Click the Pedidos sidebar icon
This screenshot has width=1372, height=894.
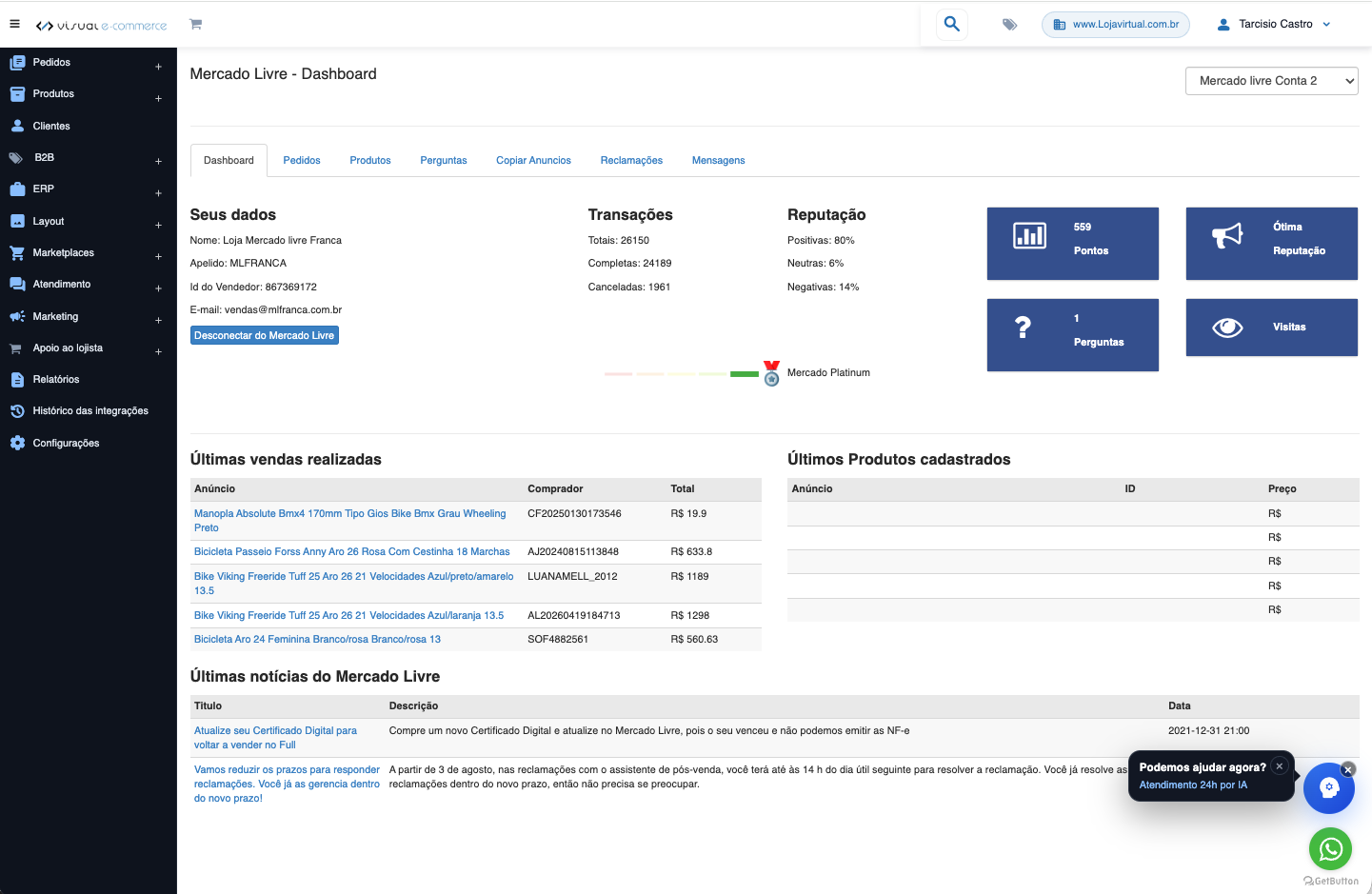point(17,63)
